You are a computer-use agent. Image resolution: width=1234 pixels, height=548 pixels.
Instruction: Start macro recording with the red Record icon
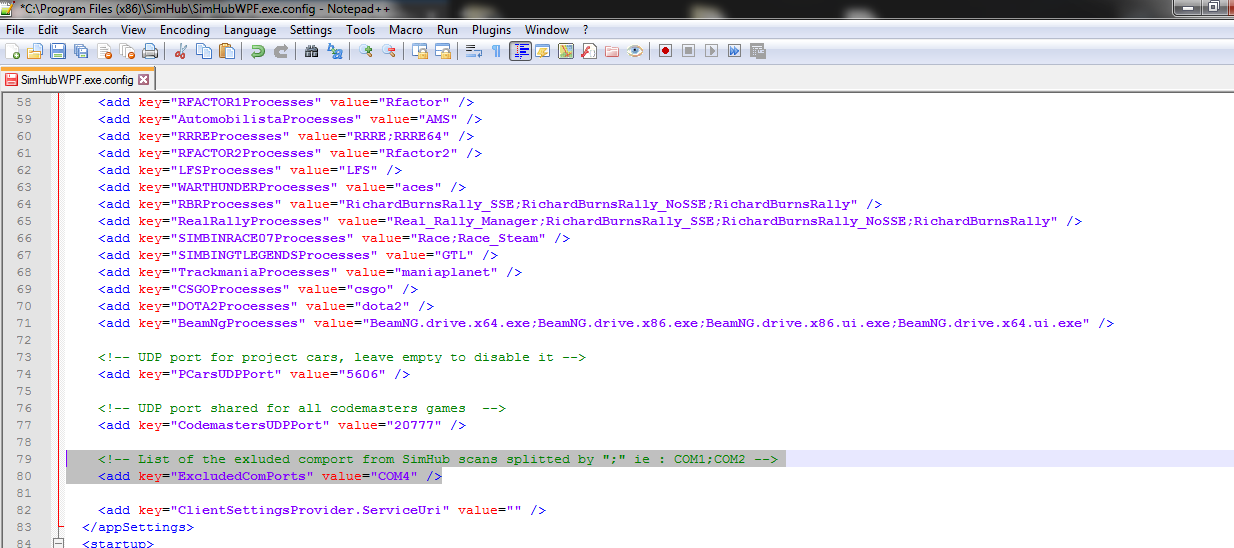point(665,51)
